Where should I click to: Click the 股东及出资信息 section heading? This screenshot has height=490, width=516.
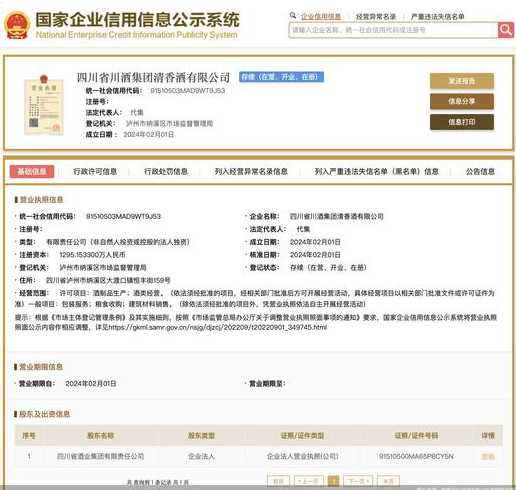(x=45, y=414)
